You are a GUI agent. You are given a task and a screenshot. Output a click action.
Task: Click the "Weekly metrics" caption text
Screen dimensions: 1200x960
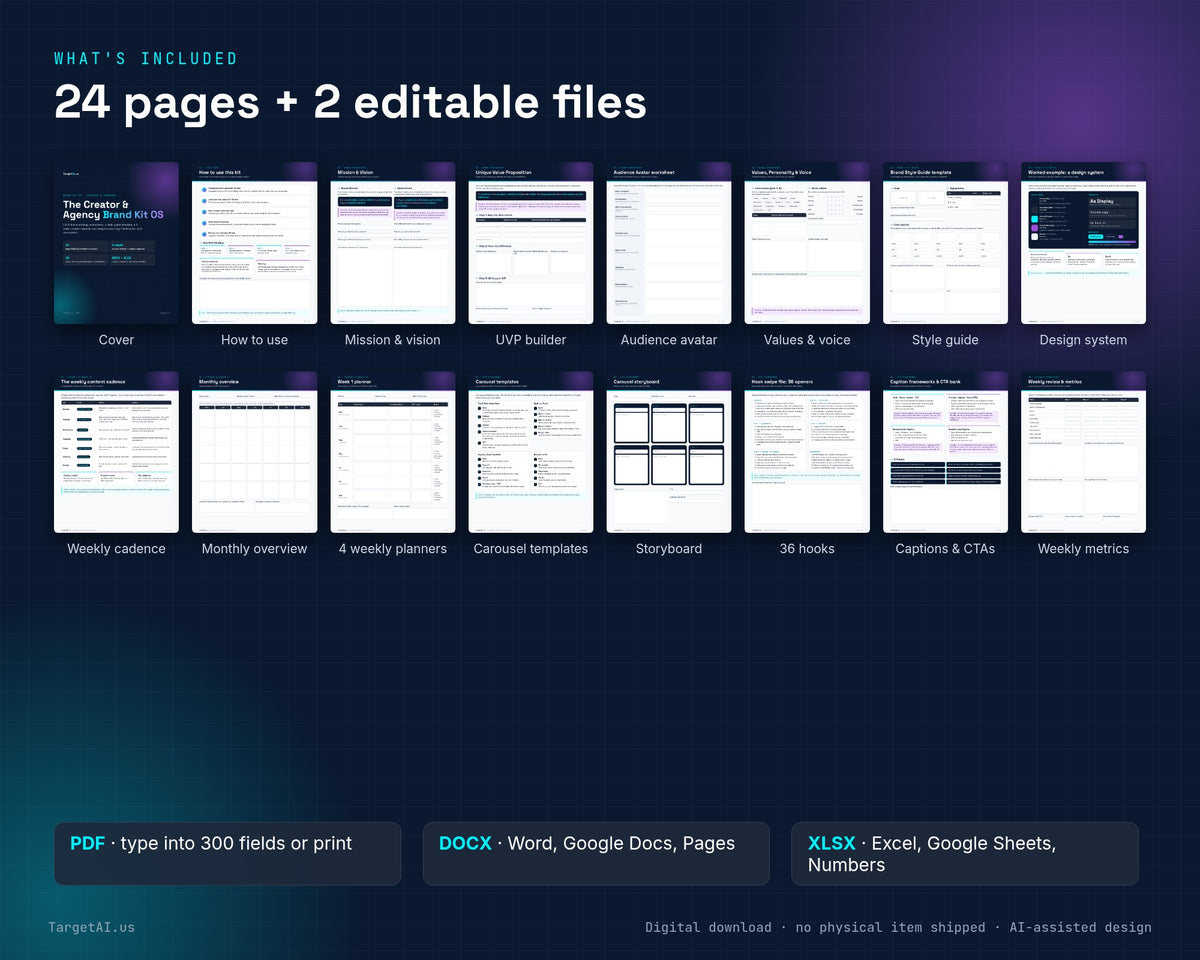click(x=1083, y=549)
